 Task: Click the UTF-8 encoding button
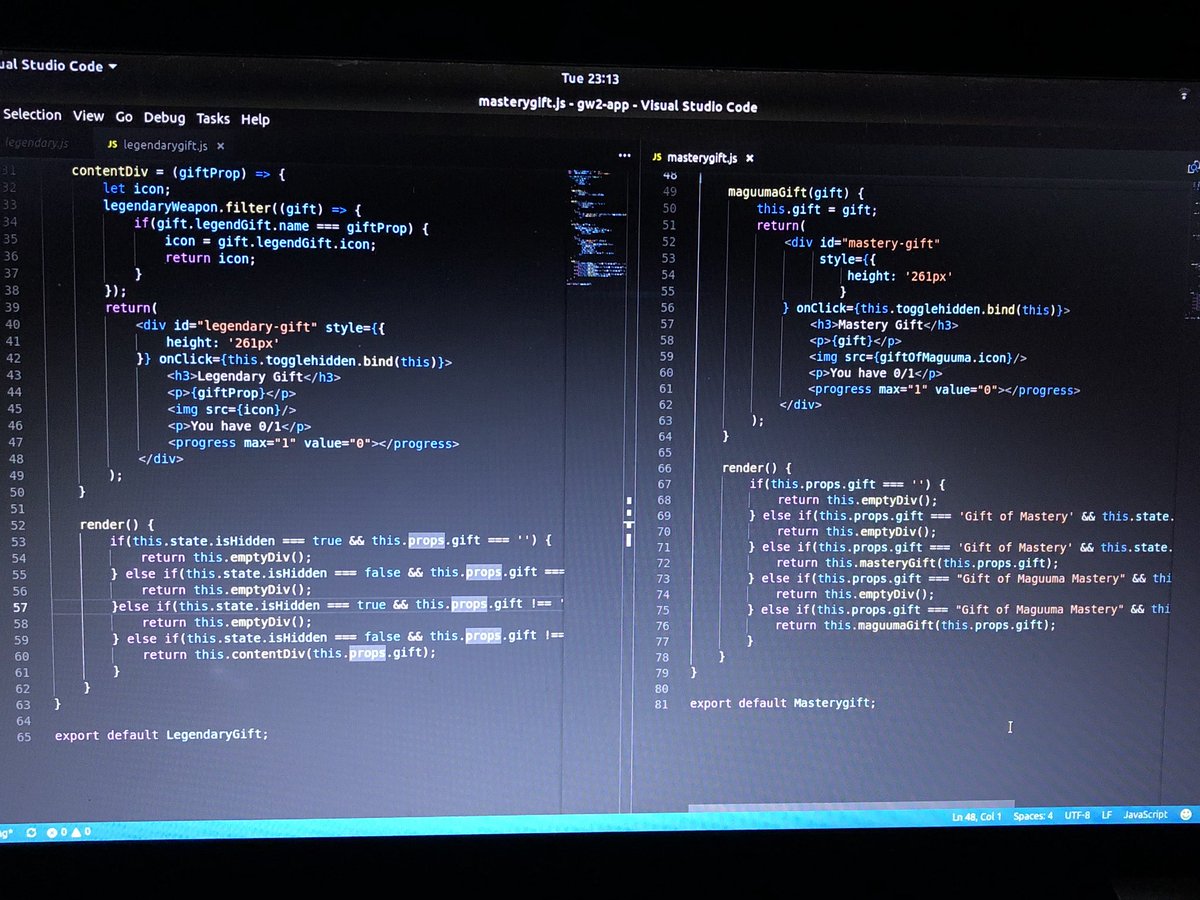(1077, 815)
